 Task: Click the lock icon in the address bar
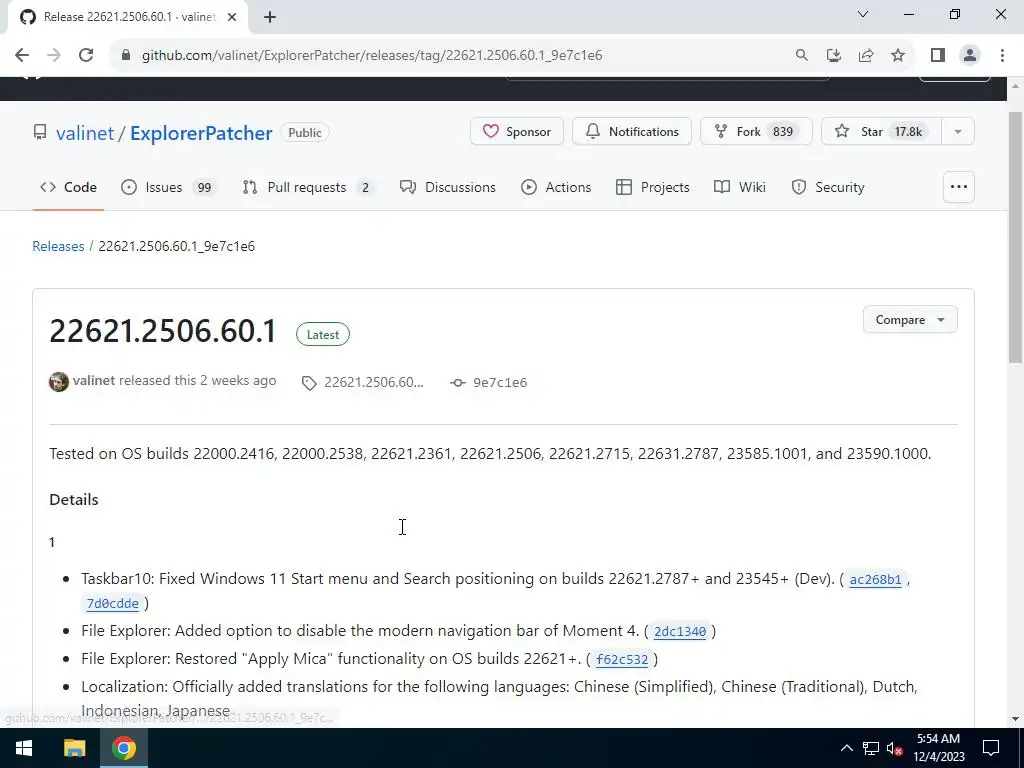pos(126,56)
